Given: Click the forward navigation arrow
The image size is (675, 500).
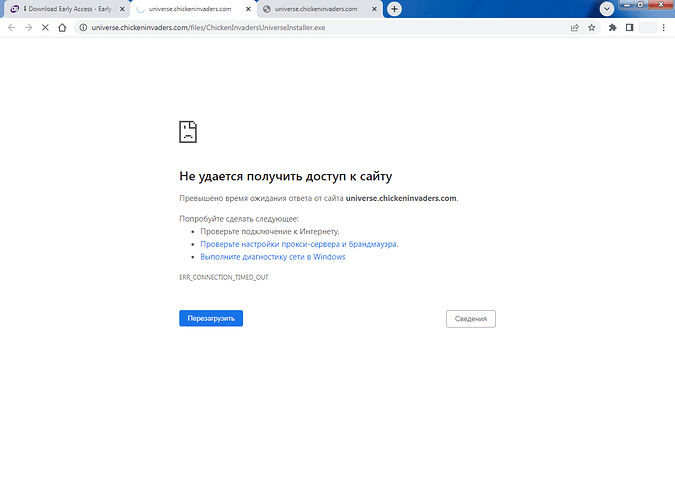Looking at the screenshot, I should point(27,27).
